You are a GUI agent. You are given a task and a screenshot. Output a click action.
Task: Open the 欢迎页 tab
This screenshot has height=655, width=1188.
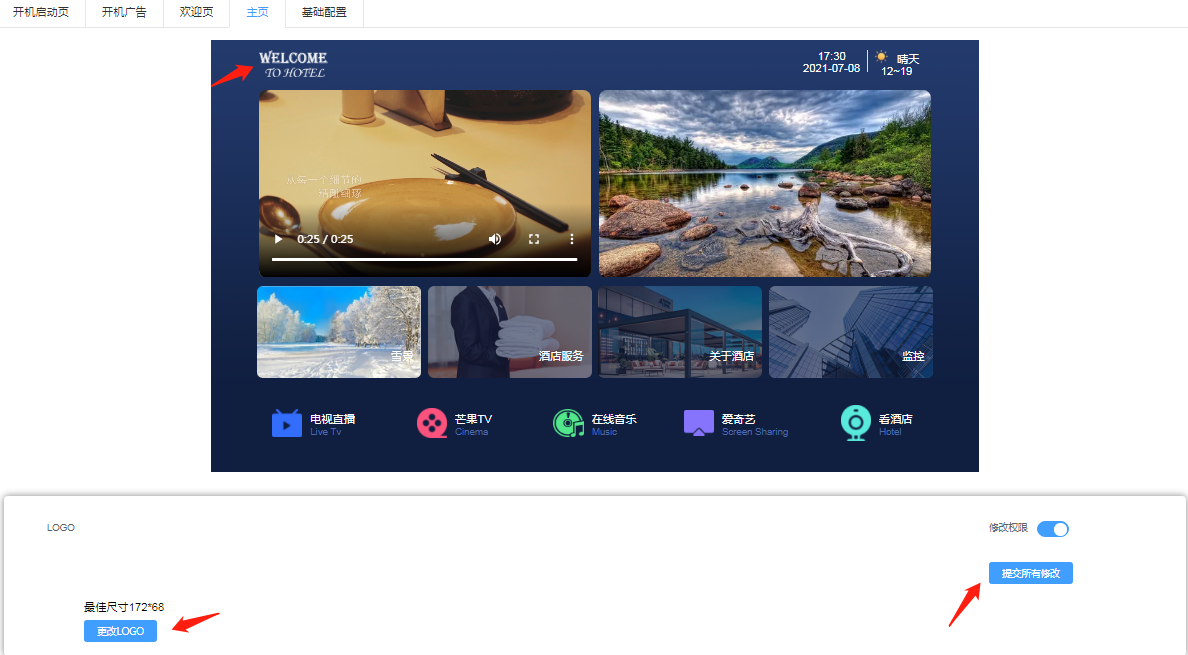[196, 13]
